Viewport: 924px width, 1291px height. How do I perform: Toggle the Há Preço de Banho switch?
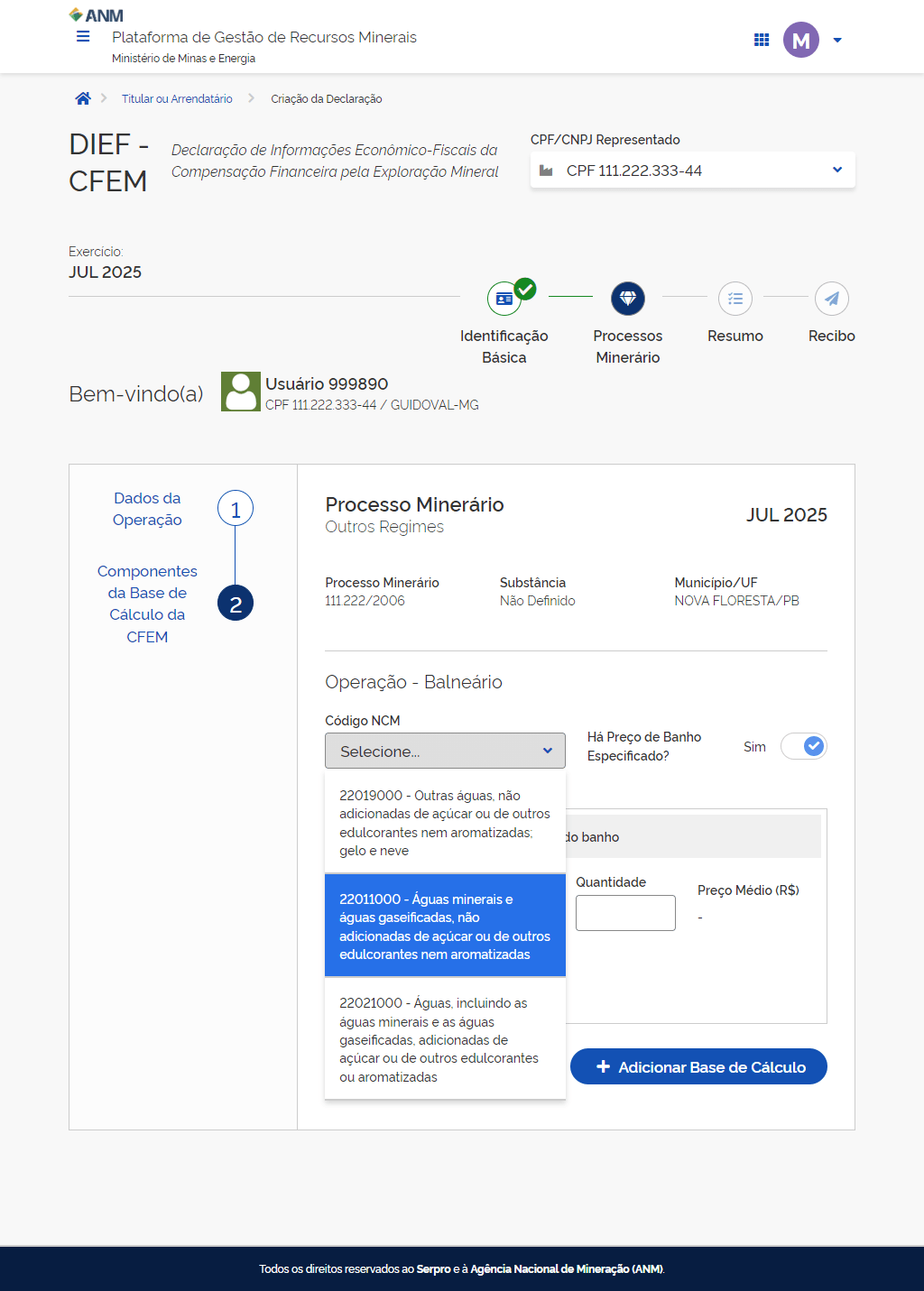(803, 747)
